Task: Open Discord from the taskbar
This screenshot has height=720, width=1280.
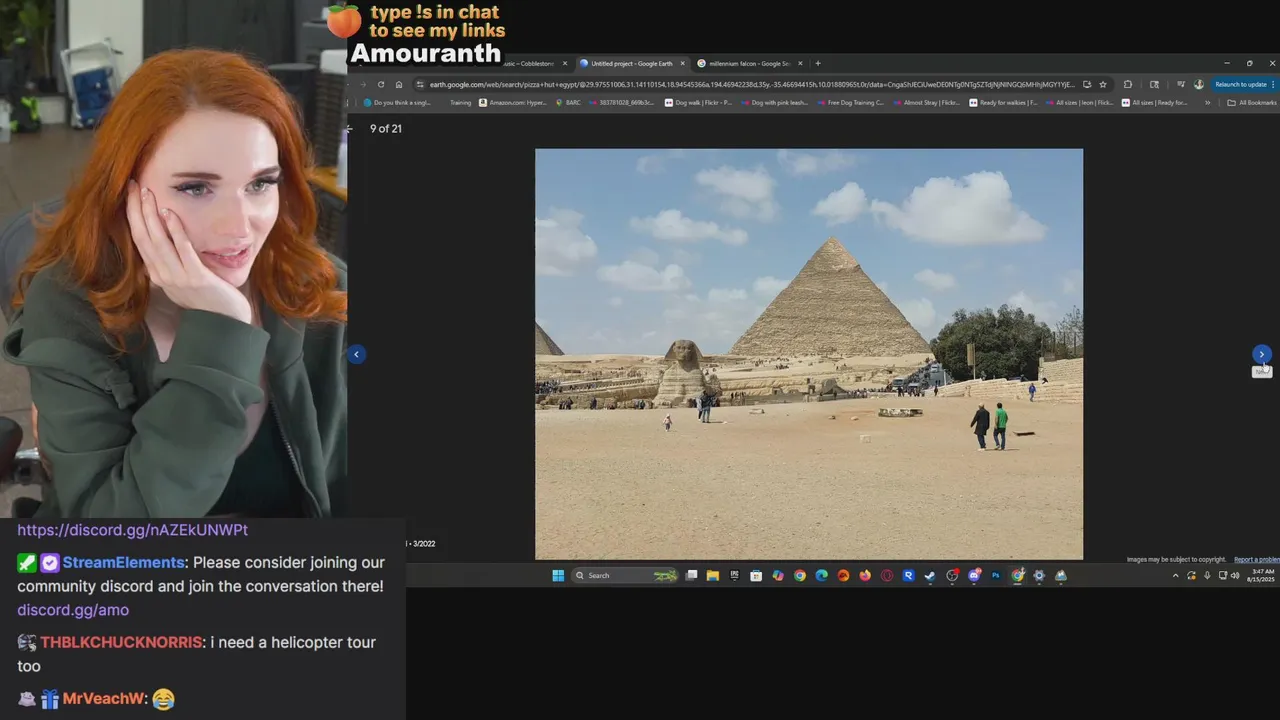Action: (x=974, y=575)
